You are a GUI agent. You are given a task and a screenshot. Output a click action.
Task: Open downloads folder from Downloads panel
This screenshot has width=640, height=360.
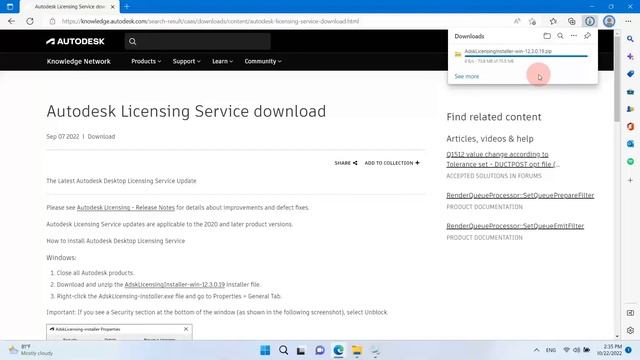coord(547,36)
